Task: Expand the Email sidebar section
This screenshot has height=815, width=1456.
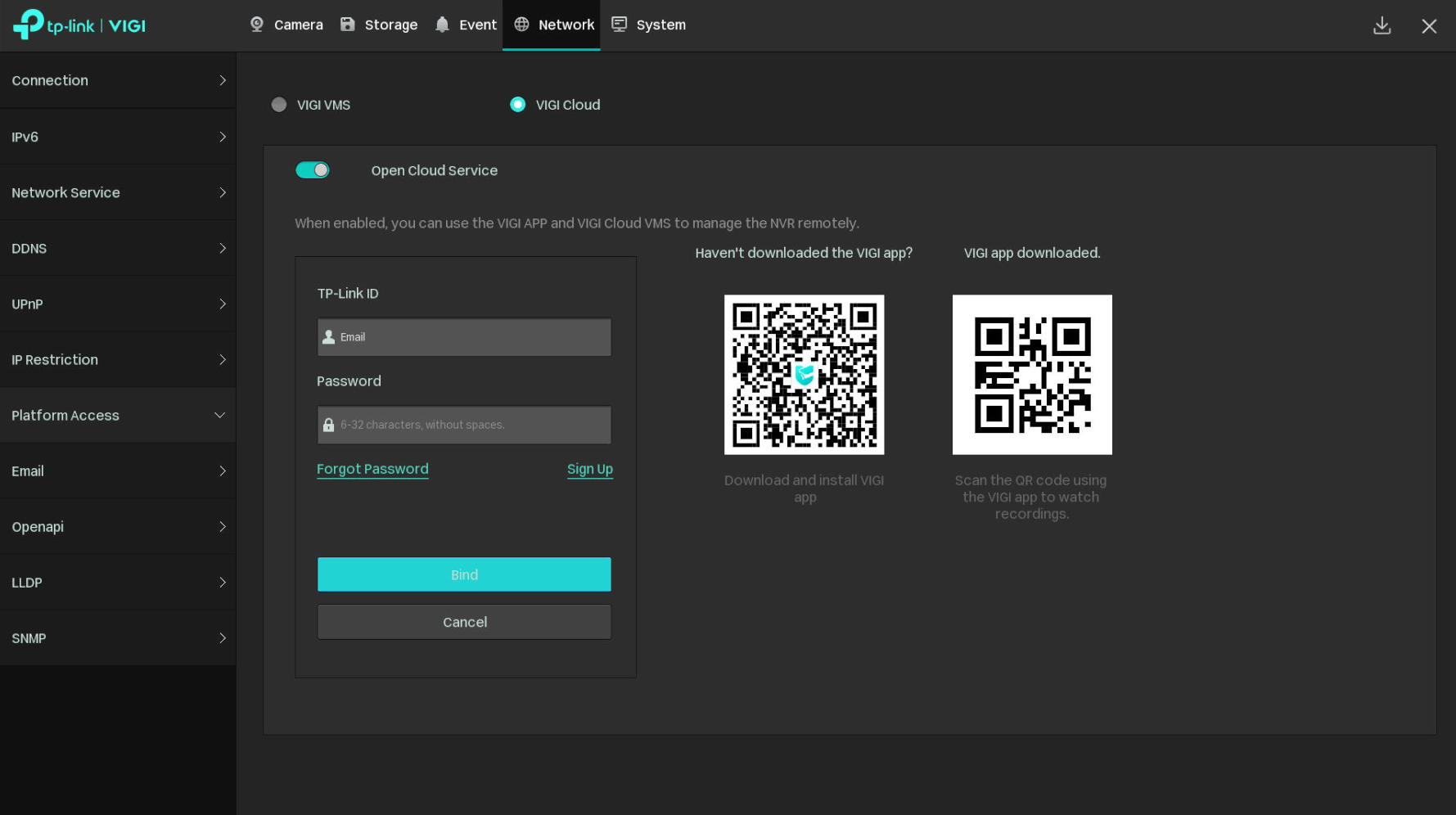Action: click(118, 471)
